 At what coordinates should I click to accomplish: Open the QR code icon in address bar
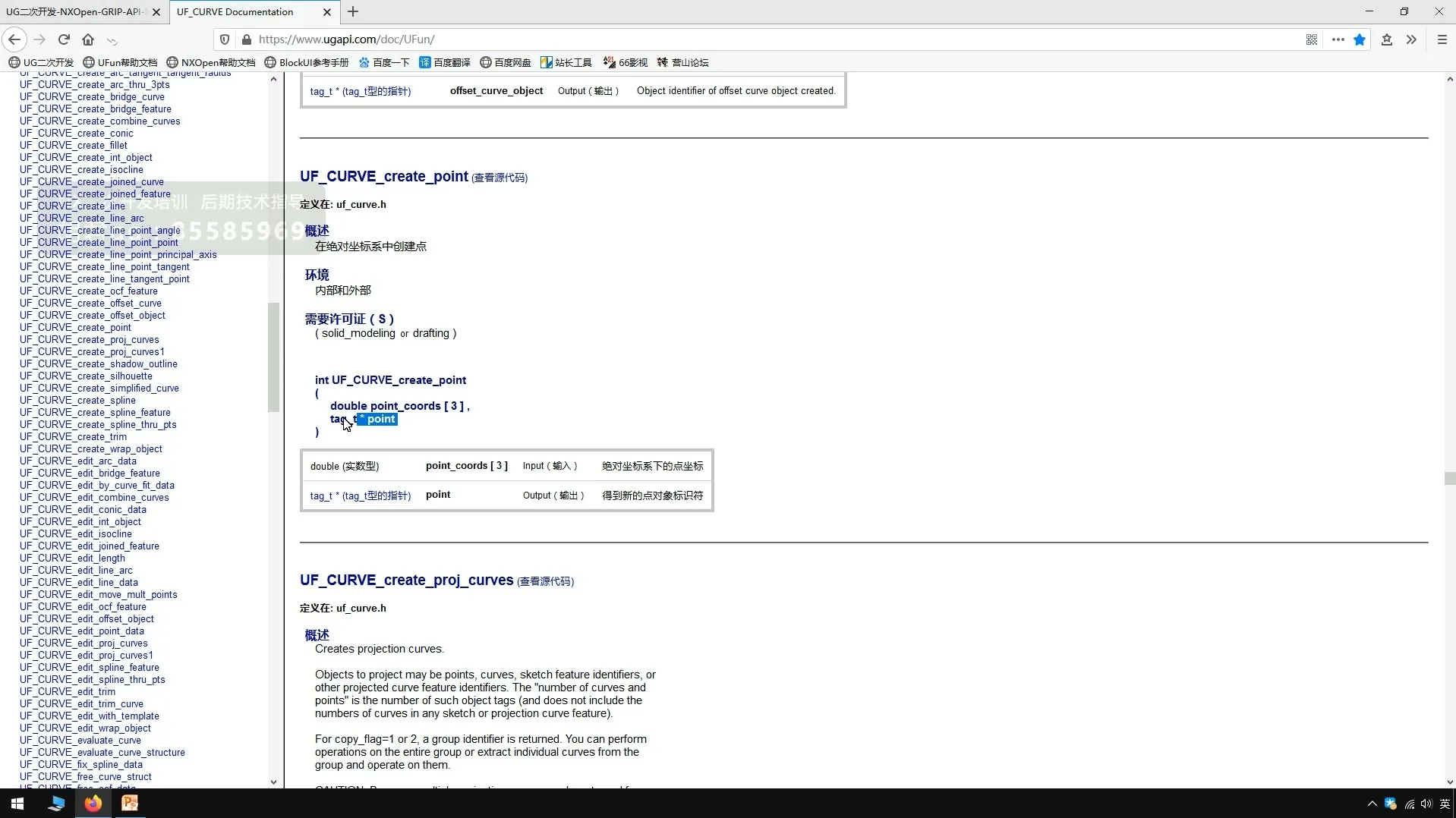tap(1311, 39)
